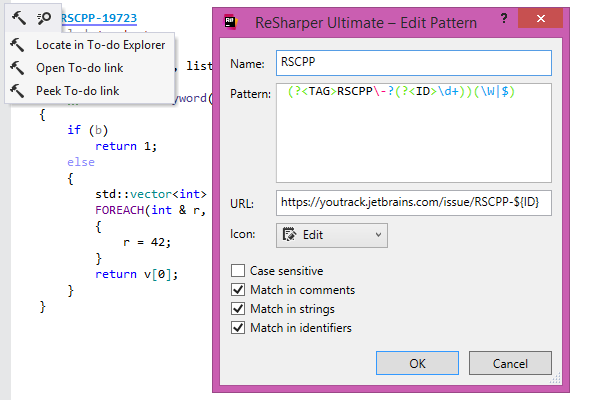This screenshot has height=400, width=600.
Task: Focus the Name field containing RSCPP
Action: point(414,63)
